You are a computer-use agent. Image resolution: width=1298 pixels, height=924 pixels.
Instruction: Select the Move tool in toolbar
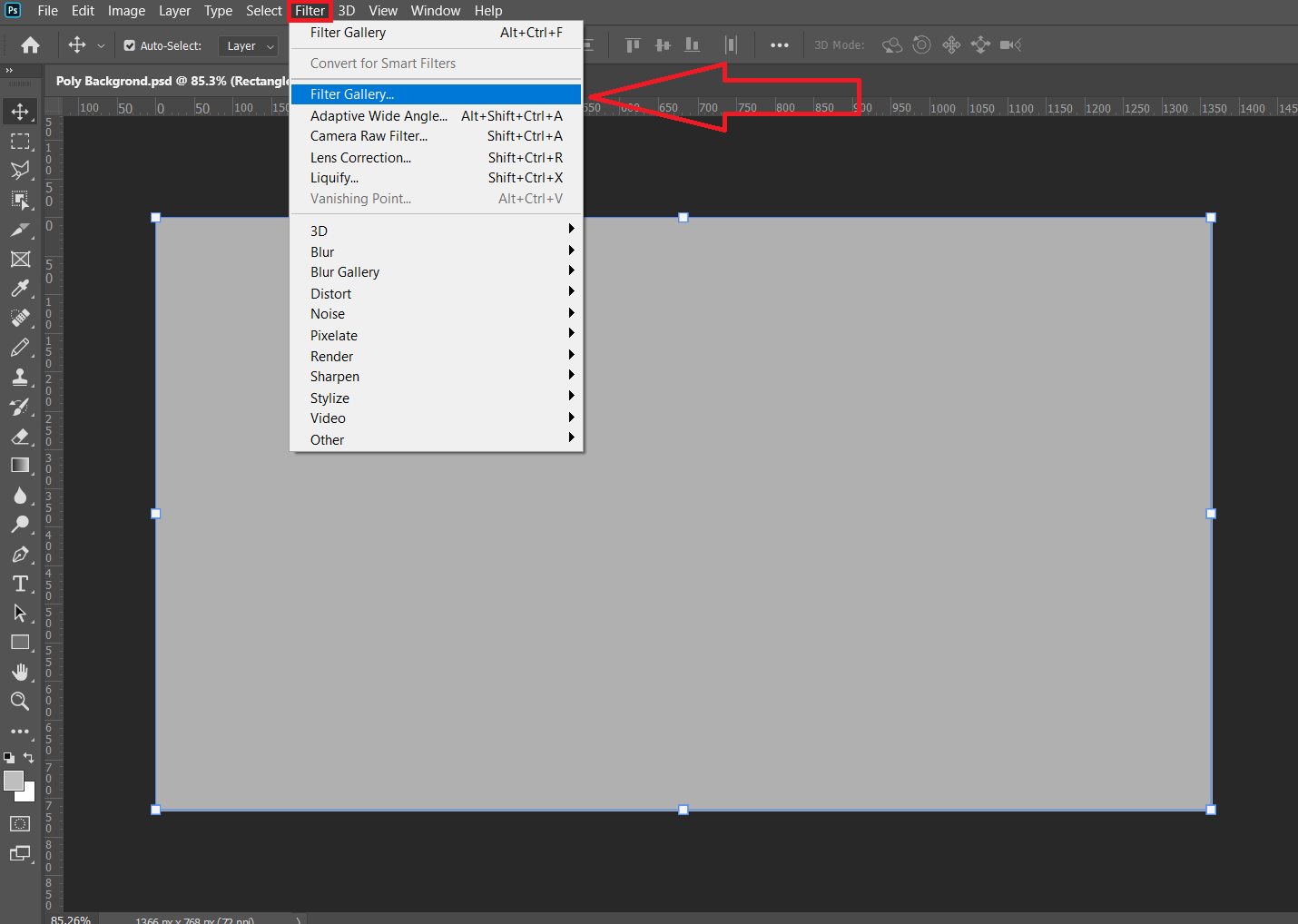(x=20, y=112)
